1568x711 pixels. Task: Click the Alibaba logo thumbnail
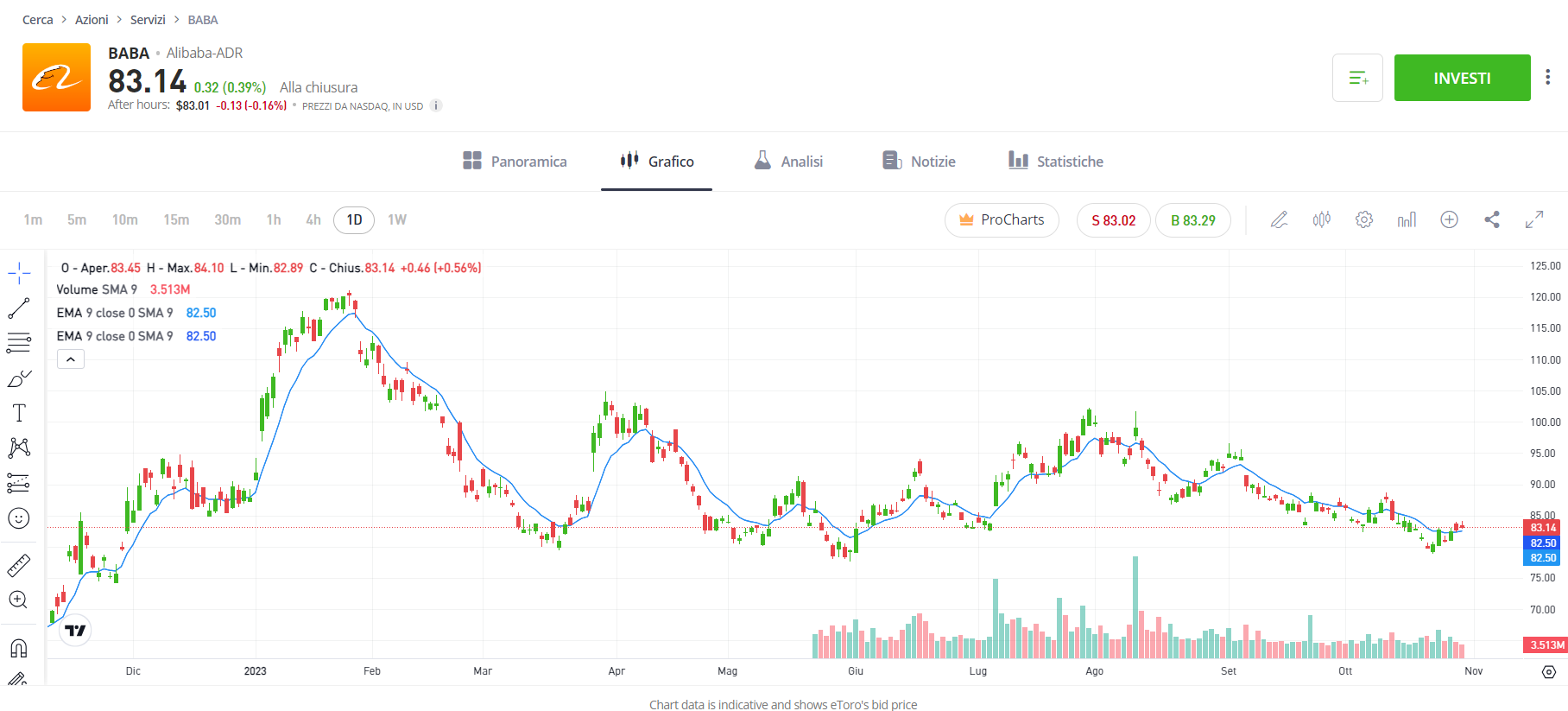pyautogui.click(x=56, y=77)
